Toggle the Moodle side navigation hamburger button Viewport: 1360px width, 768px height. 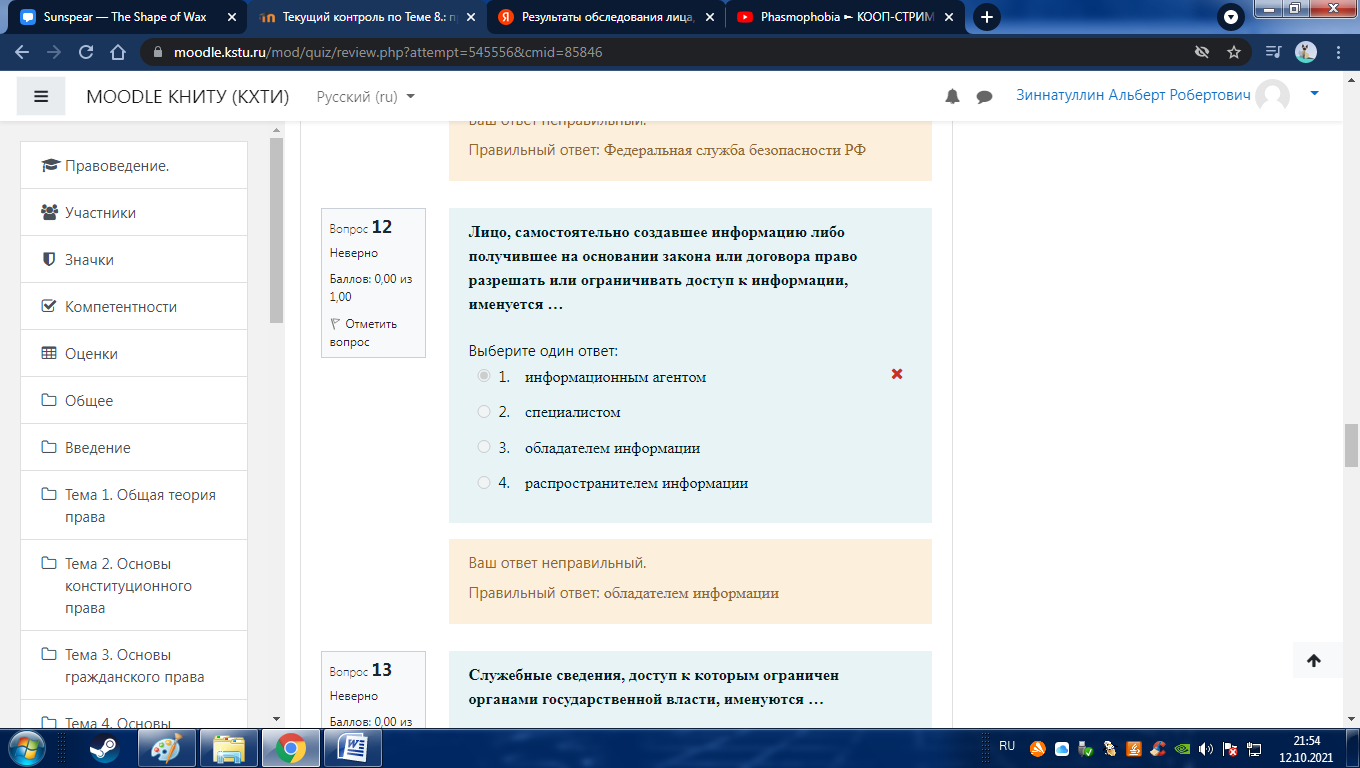coord(41,96)
